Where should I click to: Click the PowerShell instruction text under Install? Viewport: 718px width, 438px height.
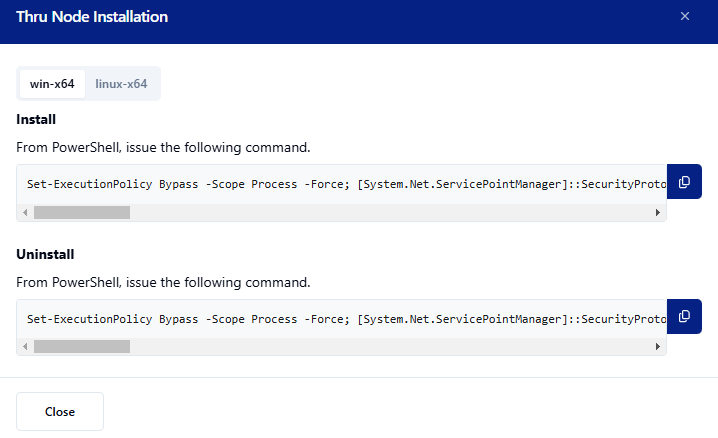point(163,147)
